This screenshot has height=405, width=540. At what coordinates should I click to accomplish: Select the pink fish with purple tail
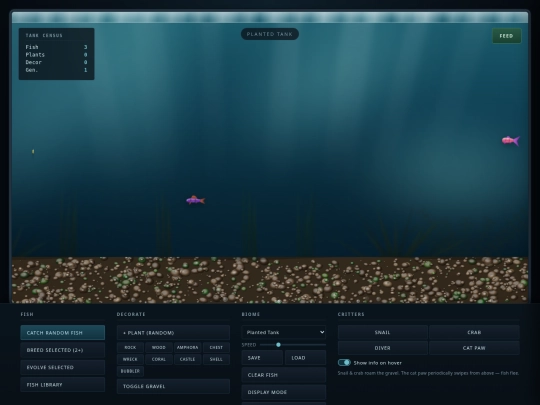point(511,141)
